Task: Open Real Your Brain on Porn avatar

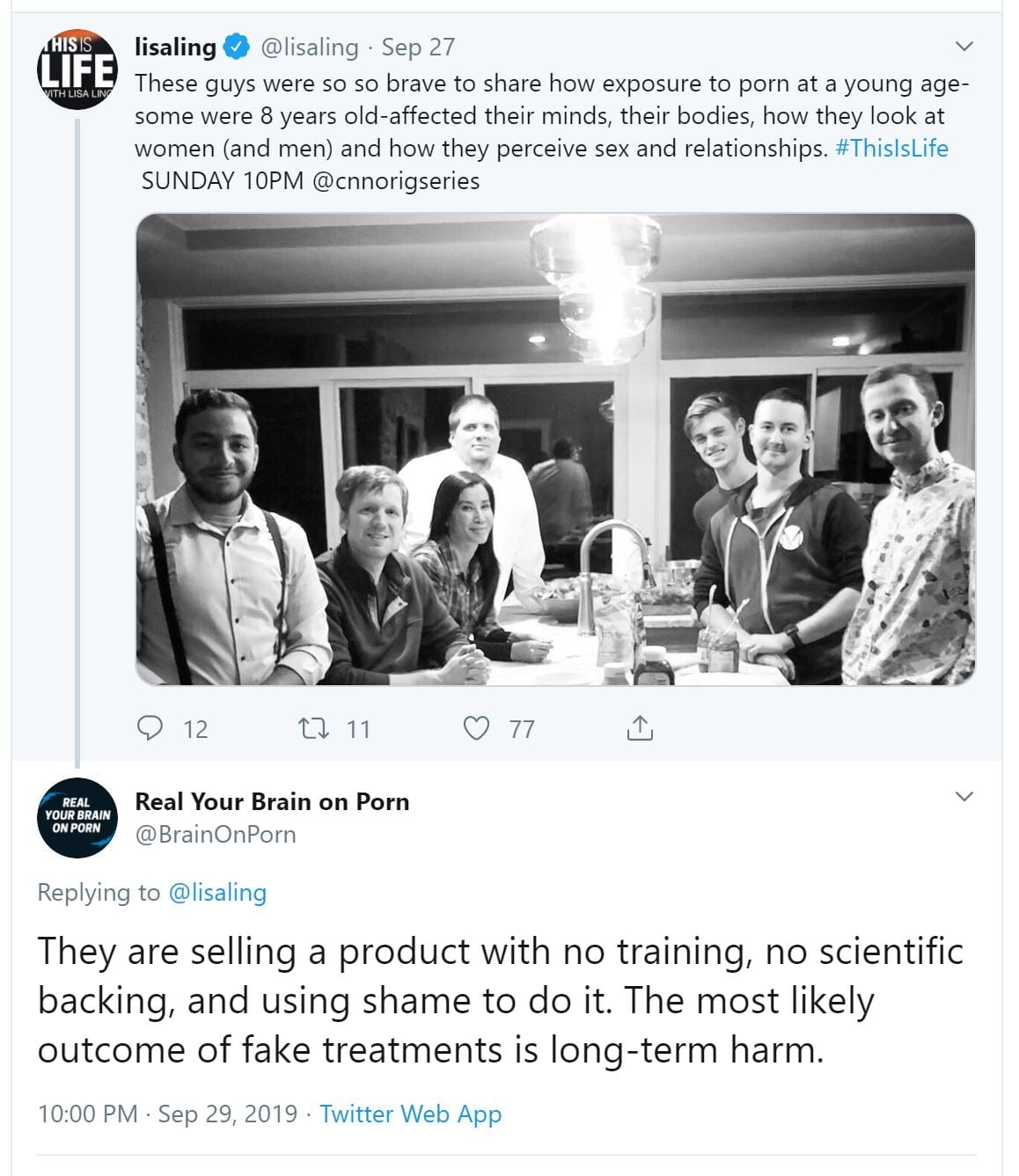Action: (x=77, y=817)
